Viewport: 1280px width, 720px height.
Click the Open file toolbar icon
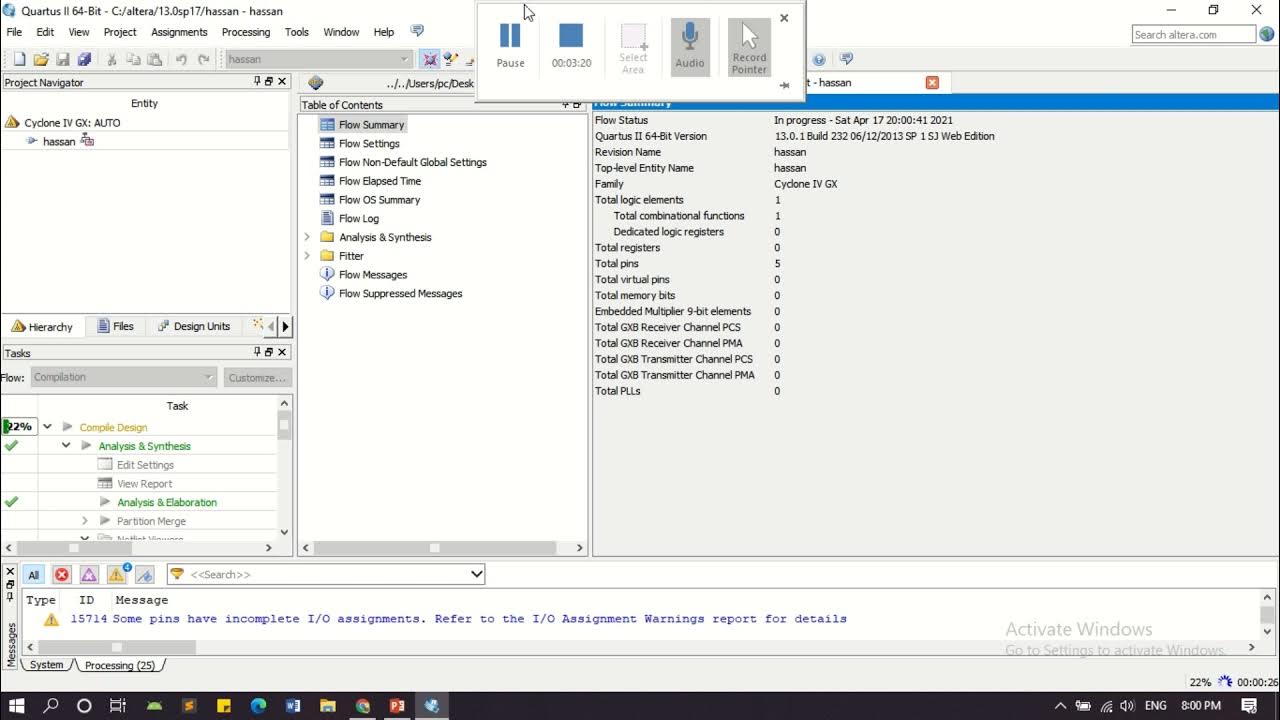(x=41, y=59)
